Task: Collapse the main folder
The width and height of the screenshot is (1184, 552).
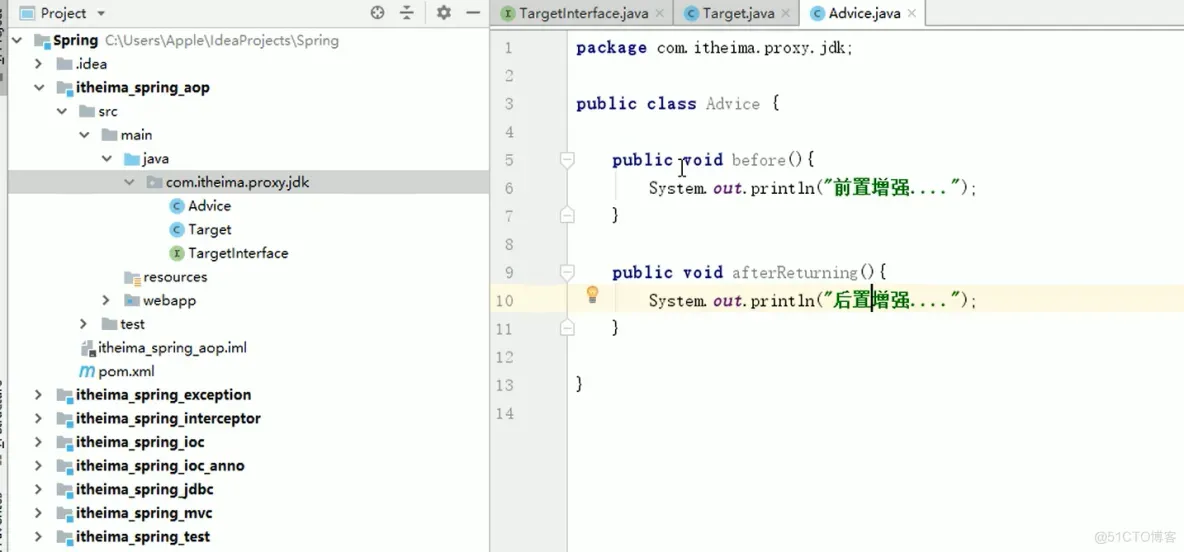Action: coord(84,135)
